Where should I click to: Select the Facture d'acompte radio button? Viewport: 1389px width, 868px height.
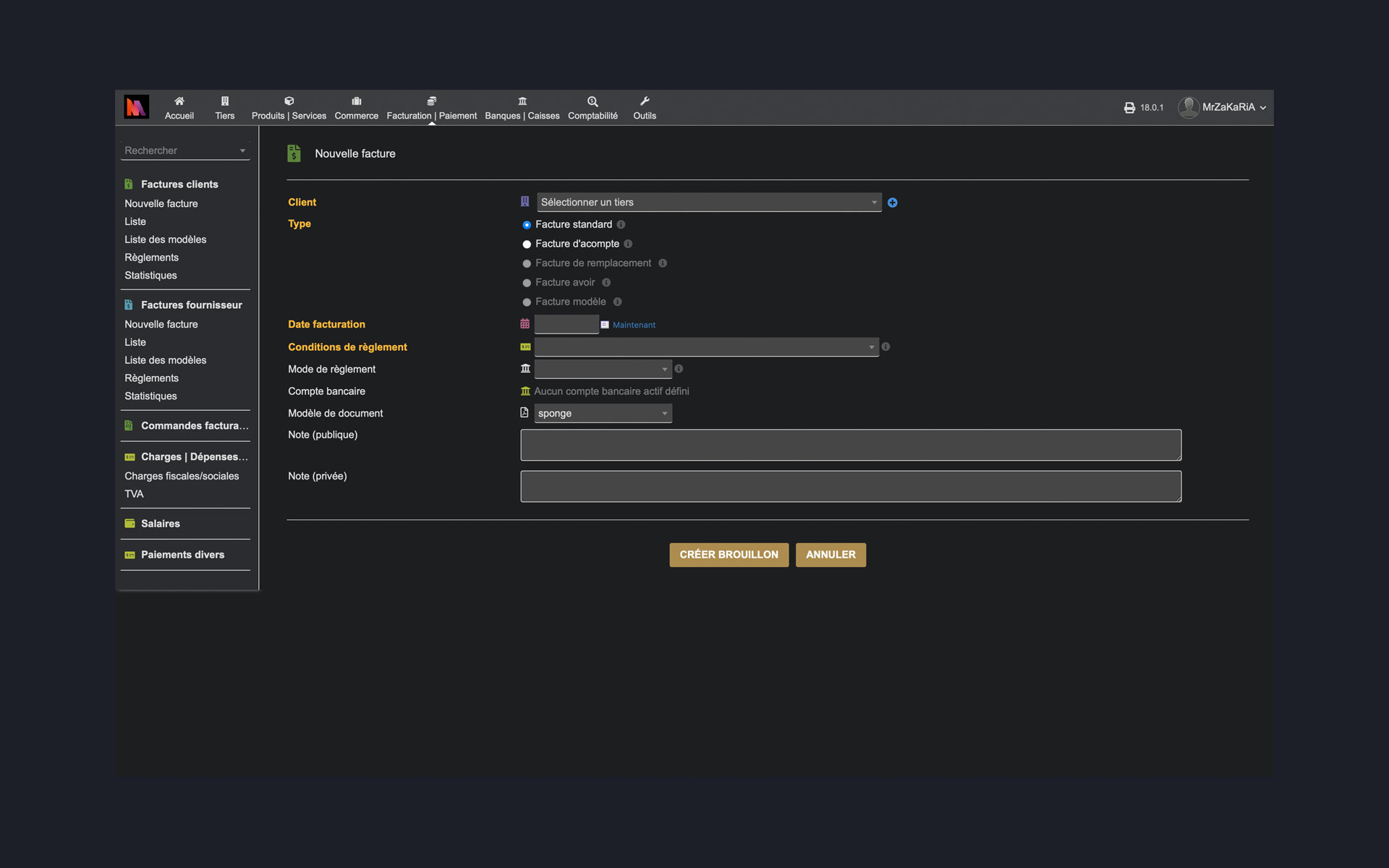tap(526, 244)
